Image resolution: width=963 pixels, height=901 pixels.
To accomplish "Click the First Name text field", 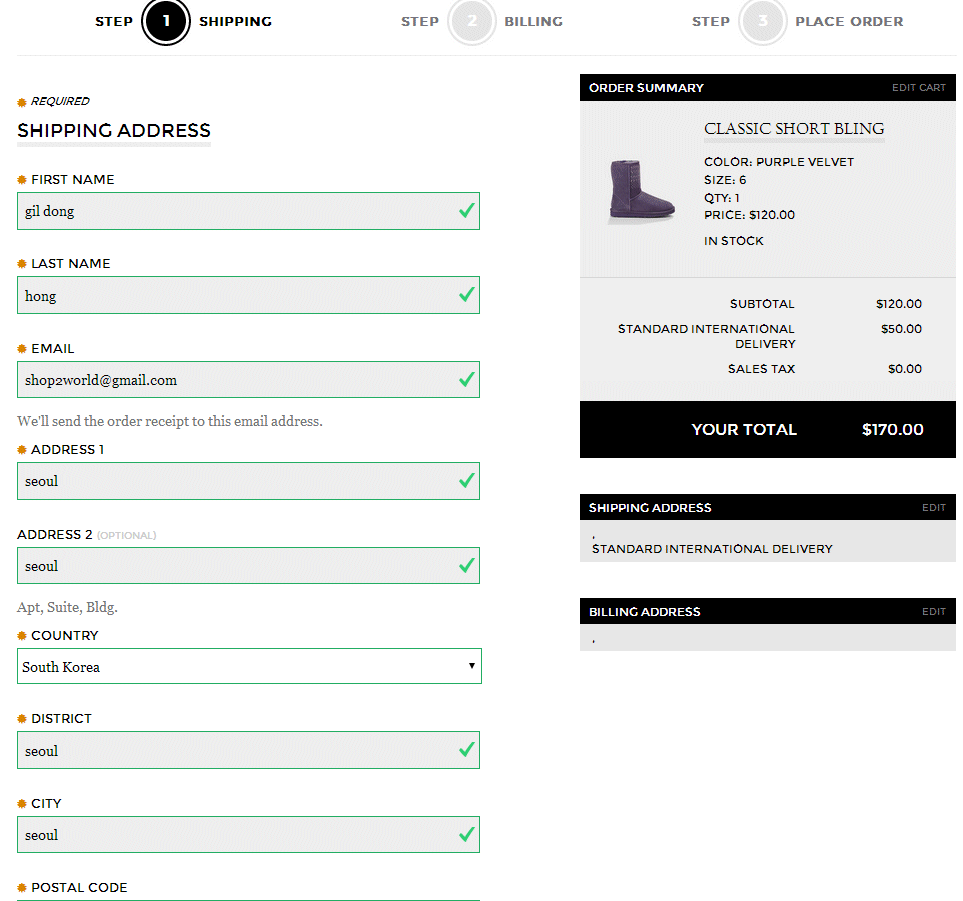I will [235, 211].
